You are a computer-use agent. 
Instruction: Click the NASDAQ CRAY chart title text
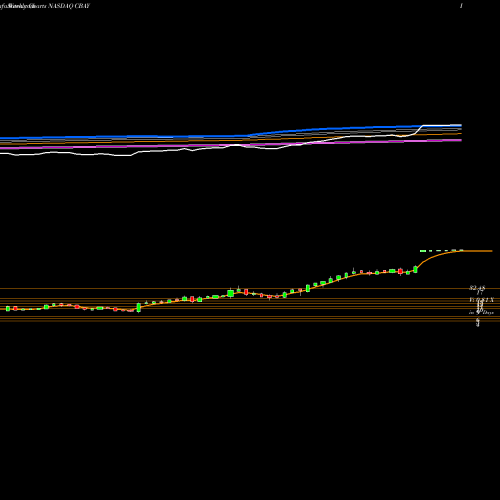point(69,6)
